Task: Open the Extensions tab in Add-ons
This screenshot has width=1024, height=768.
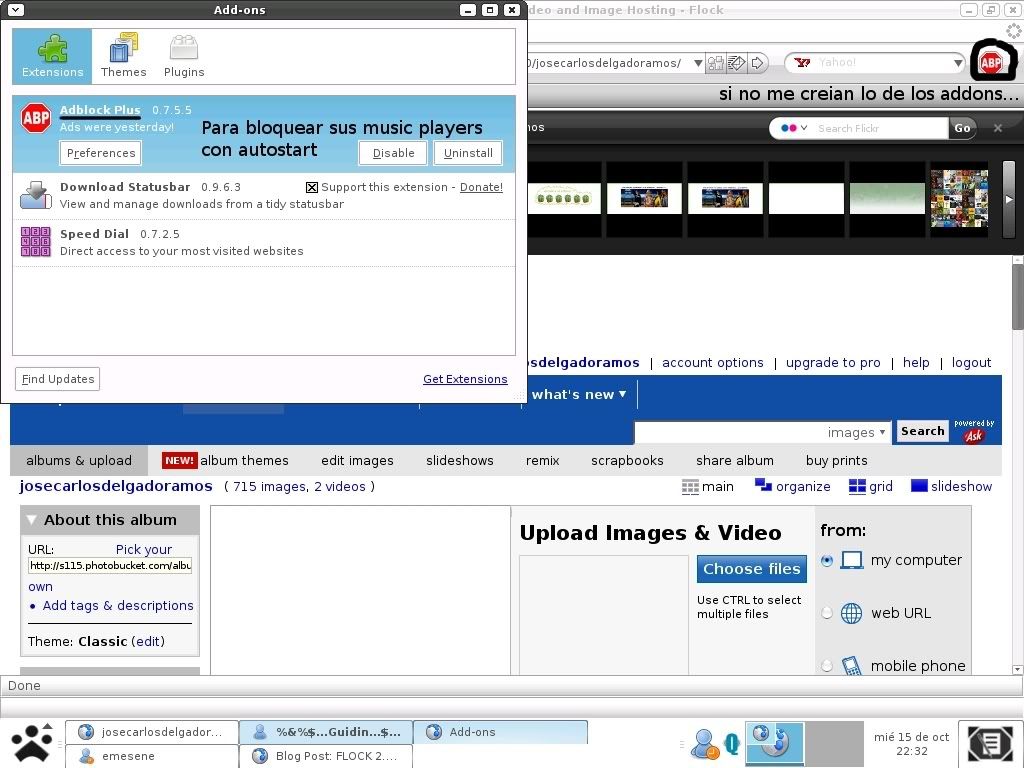Action: (52, 56)
